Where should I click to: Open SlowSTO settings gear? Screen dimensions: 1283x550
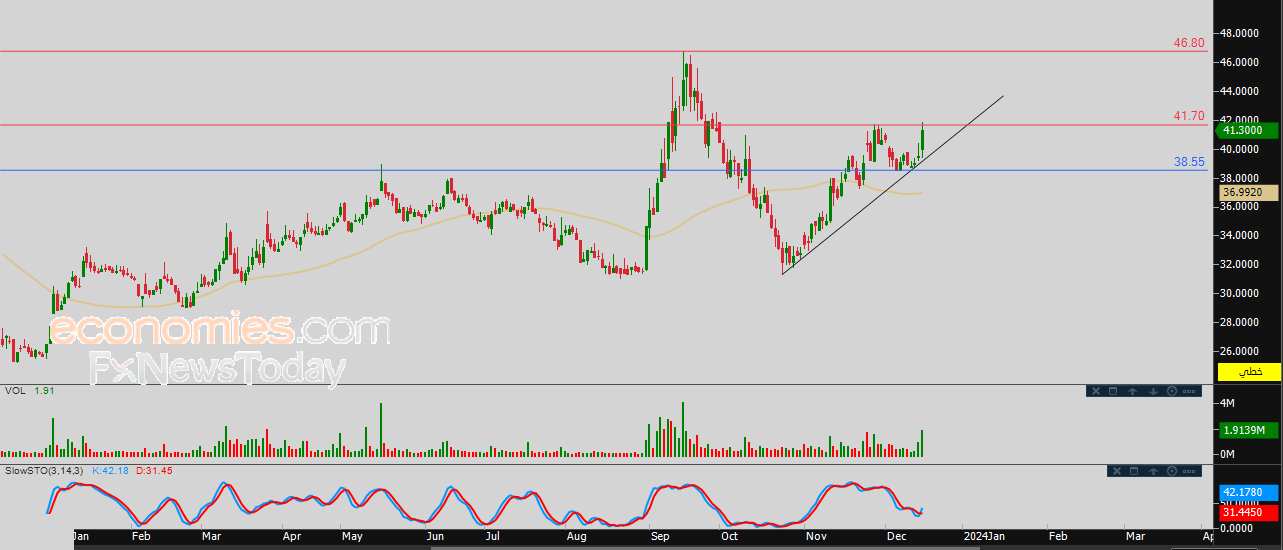click(1171, 471)
